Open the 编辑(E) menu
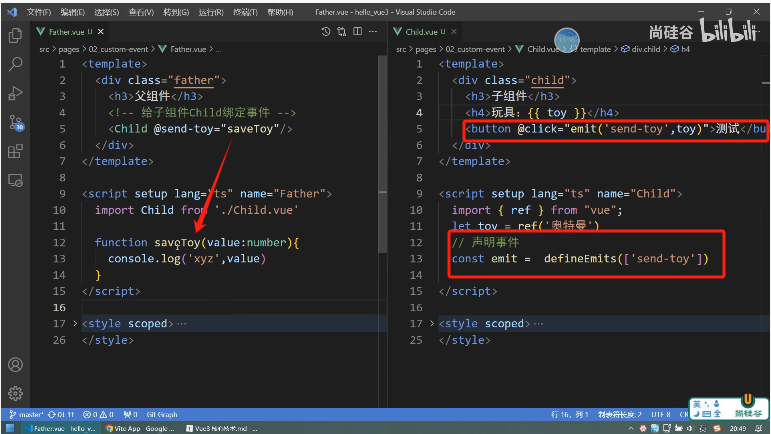The image size is (771, 434). (73, 12)
